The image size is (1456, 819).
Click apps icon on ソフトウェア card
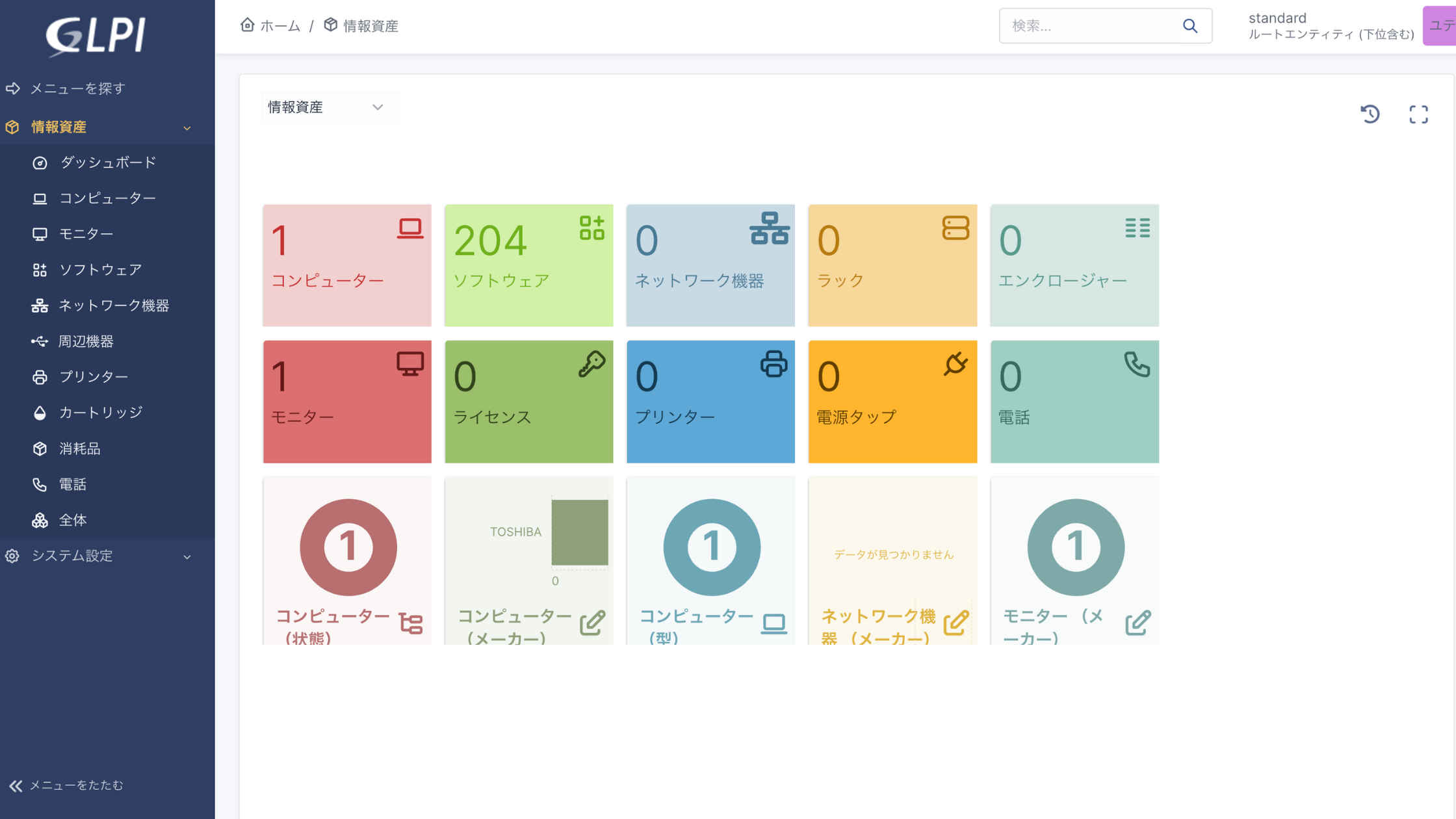click(592, 228)
